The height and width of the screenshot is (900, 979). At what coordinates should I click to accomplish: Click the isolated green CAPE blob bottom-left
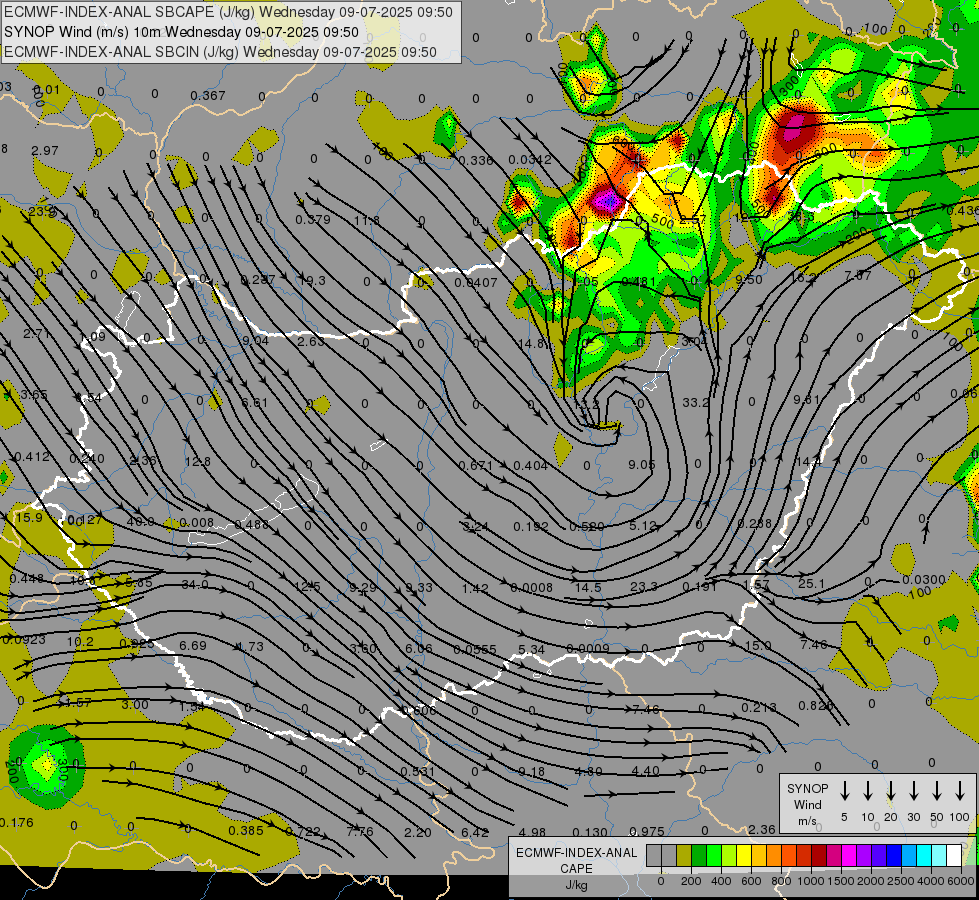(45, 766)
